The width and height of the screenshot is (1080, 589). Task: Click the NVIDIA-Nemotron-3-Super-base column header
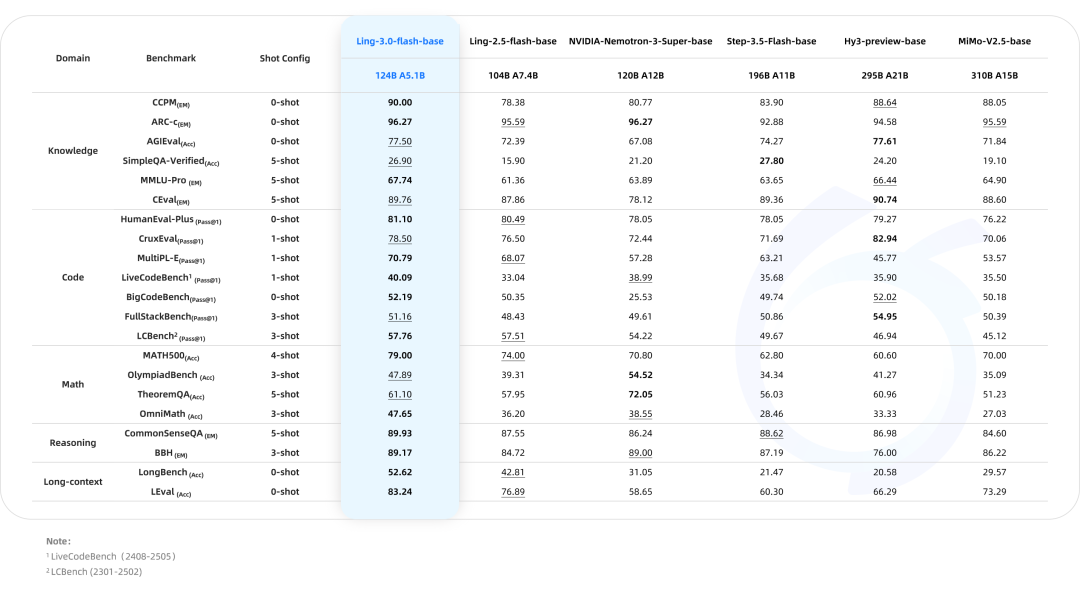tap(640, 41)
